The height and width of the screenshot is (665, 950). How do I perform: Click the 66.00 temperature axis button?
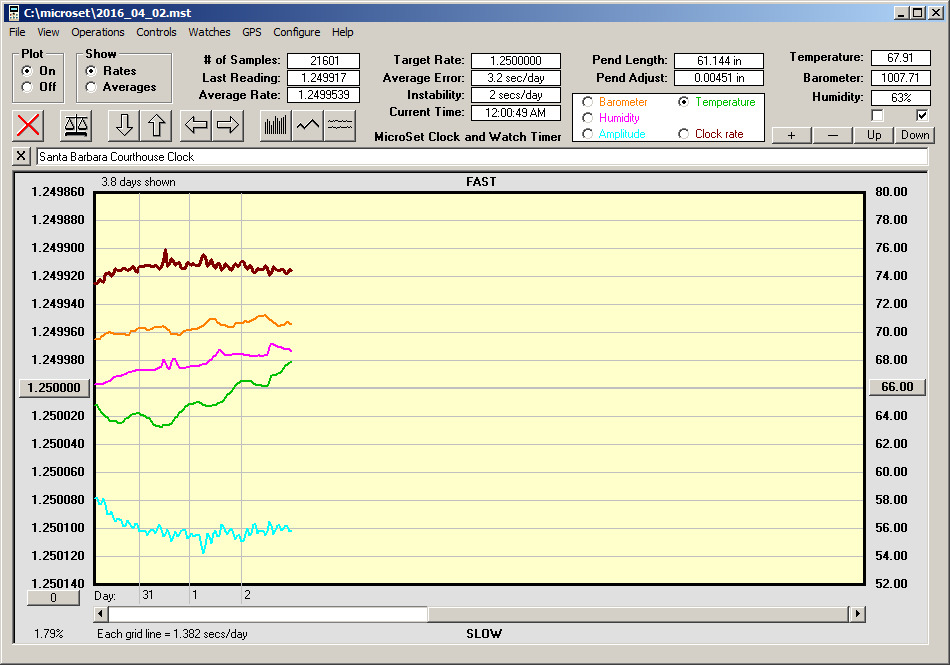[897, 387]
